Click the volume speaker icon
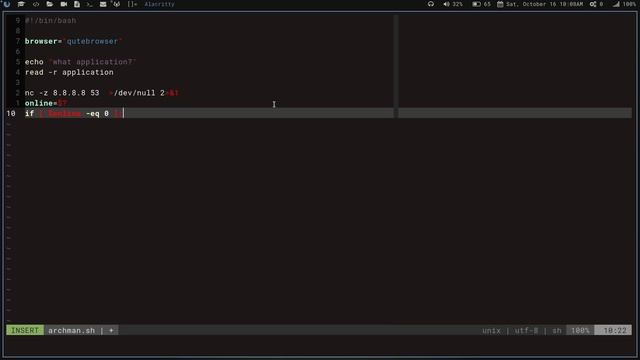 pos(446,4)
